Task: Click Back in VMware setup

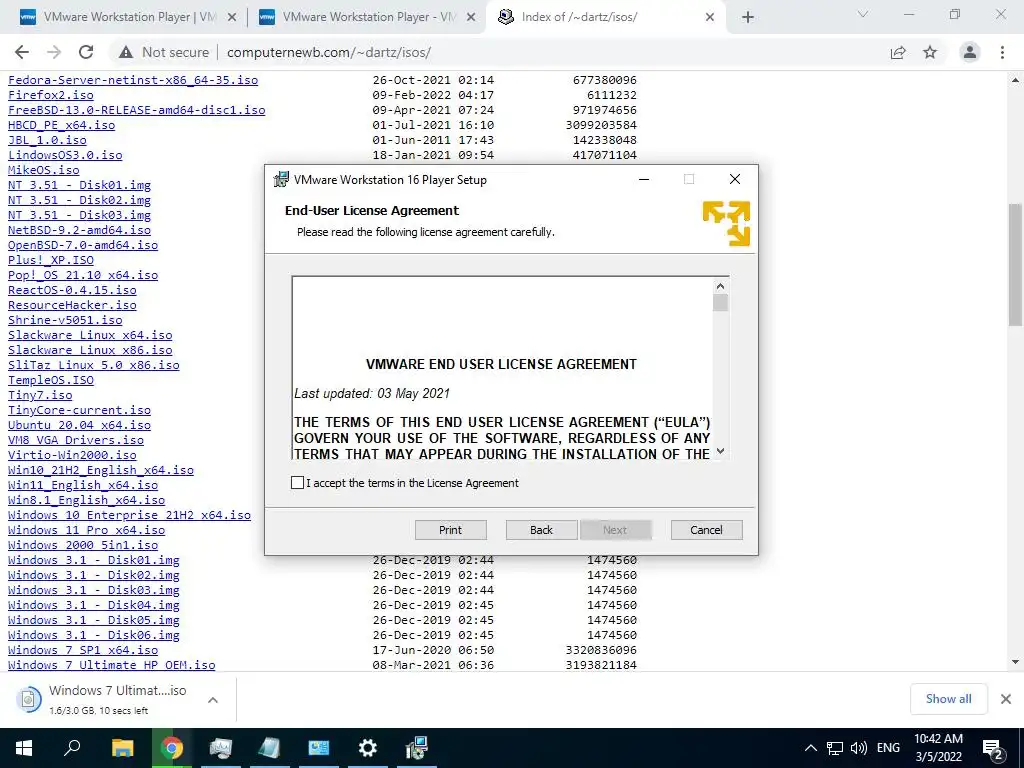Action: pyautogui.click(x=541, y=530)
